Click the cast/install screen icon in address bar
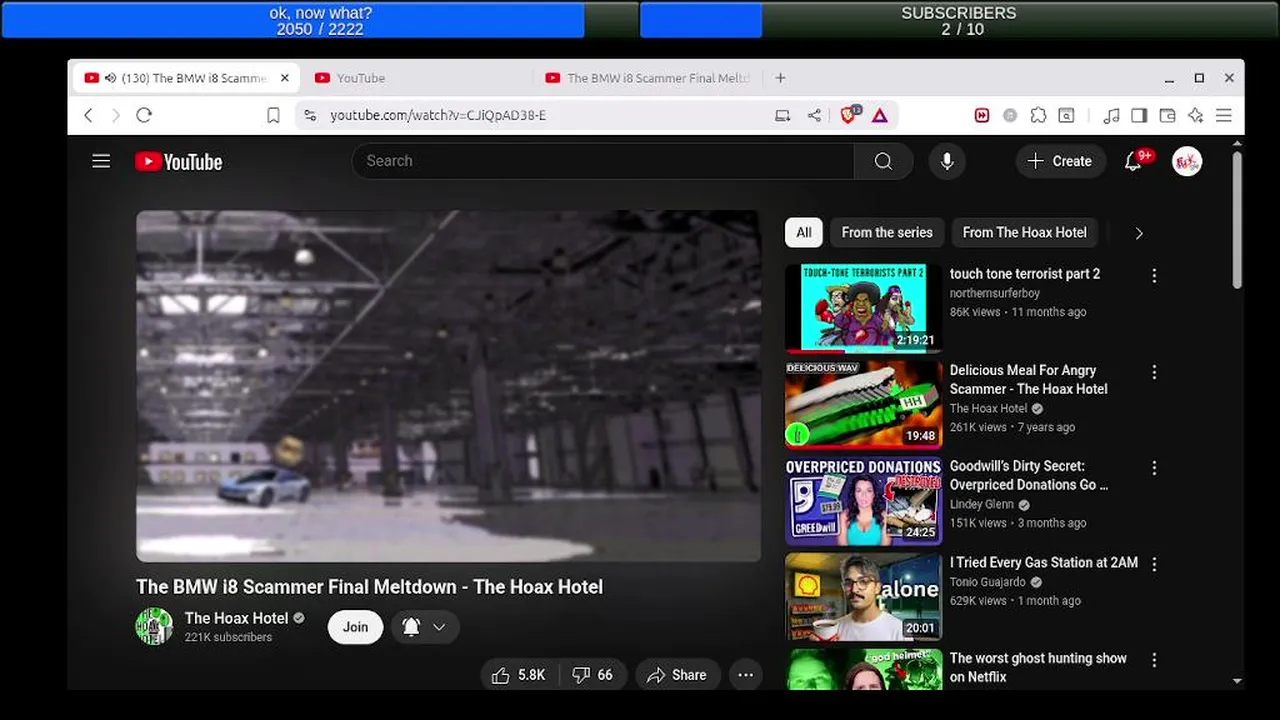The width and height of the screenshot is (1280, 720). 783,116
